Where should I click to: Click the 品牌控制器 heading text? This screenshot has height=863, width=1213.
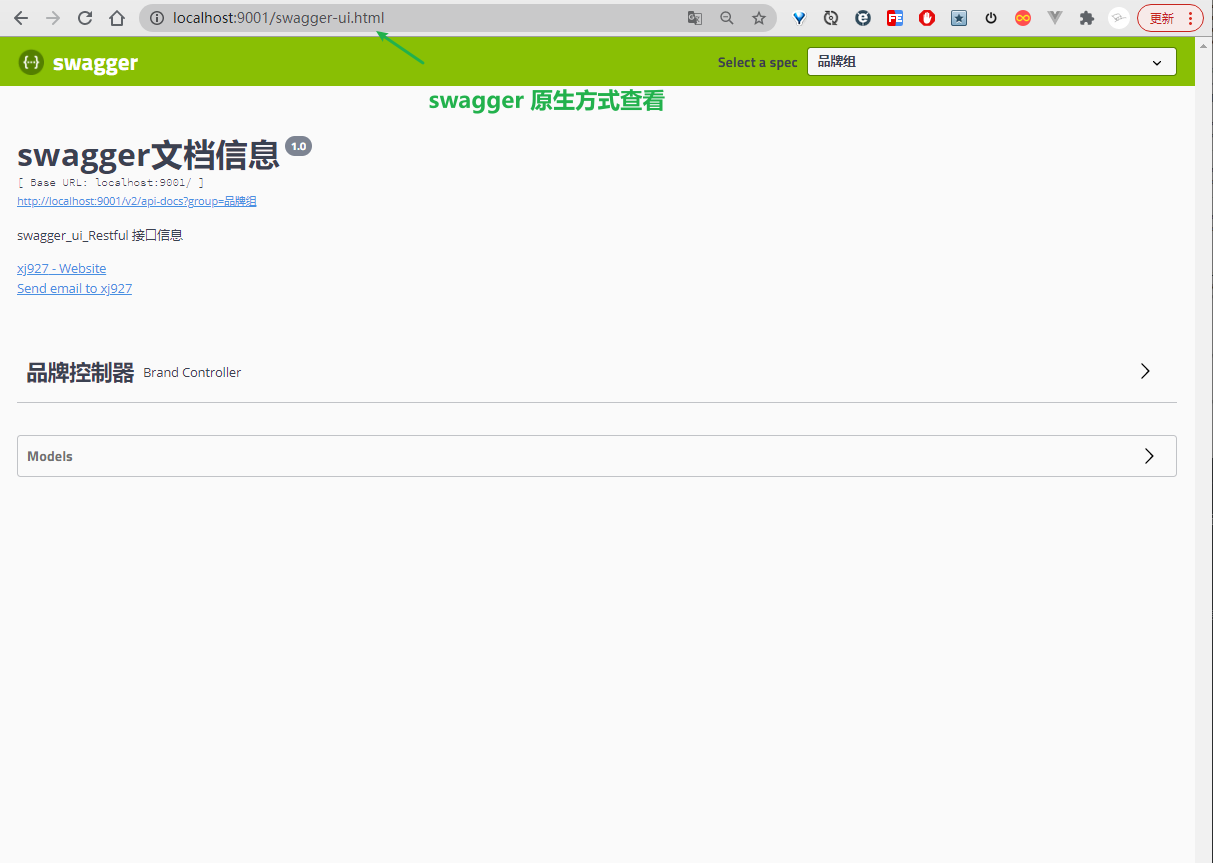click(x=80, y=373)
